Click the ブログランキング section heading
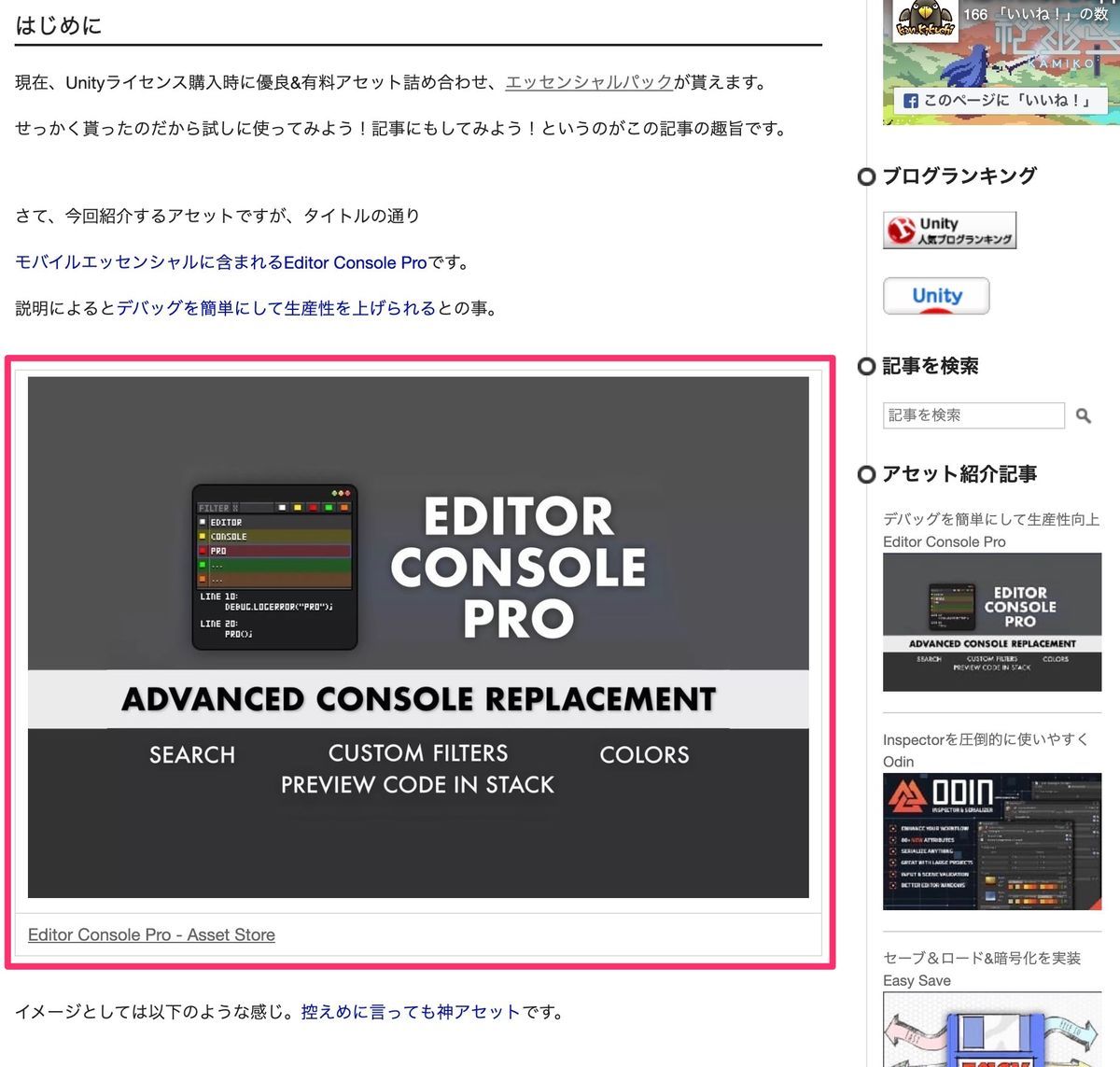 click(x=959, y=175)
